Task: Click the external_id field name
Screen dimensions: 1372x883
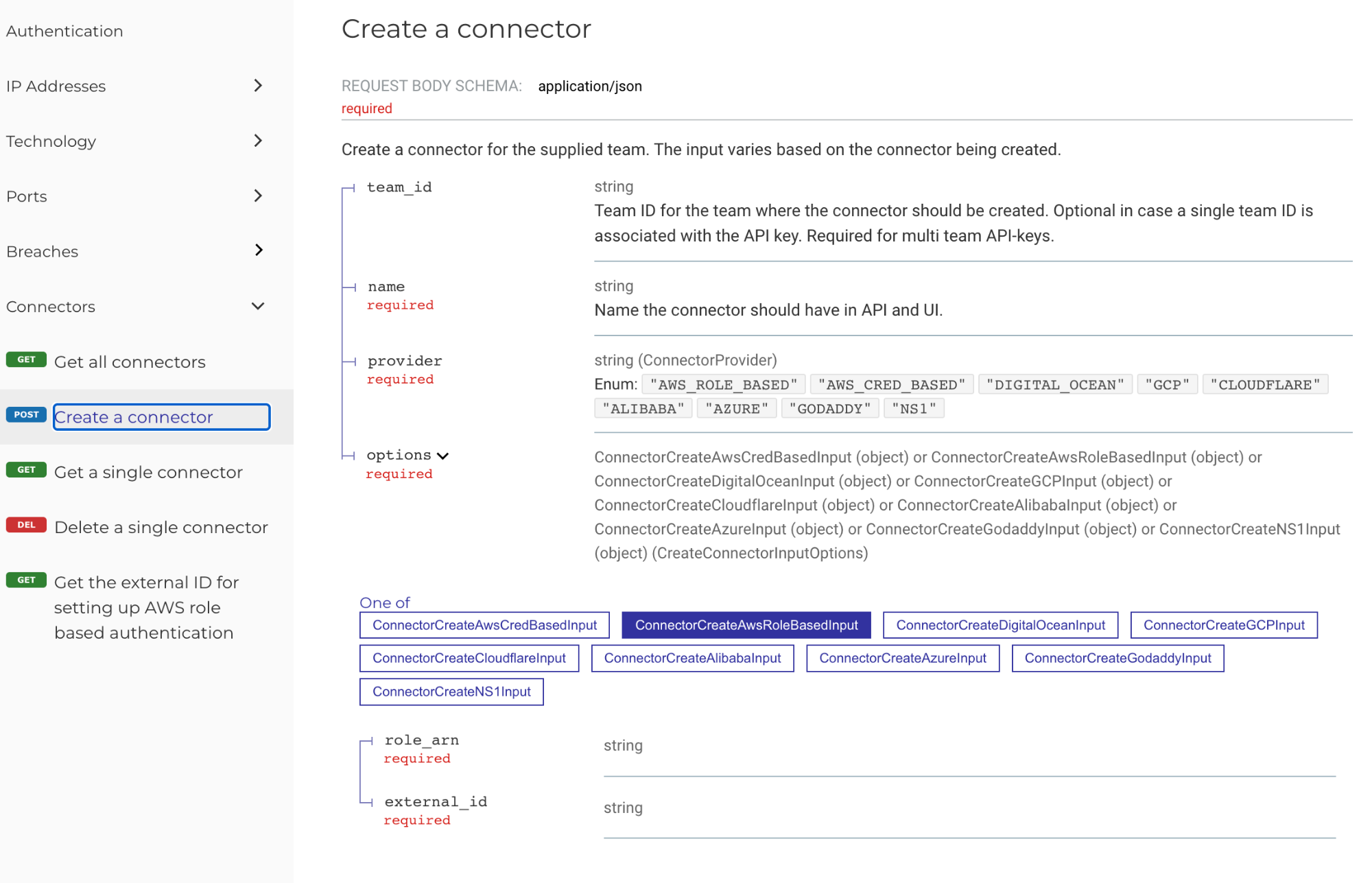Action: click(x=436, y=801)
